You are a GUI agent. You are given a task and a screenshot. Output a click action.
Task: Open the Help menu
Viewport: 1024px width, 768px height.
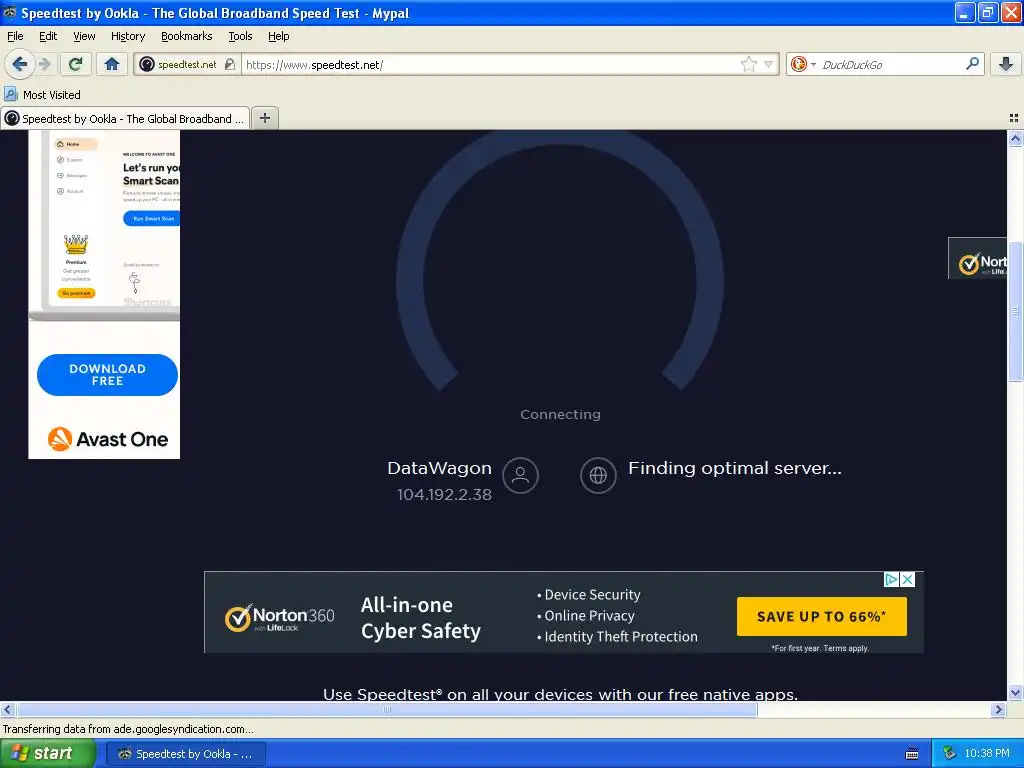coord(279,36)
